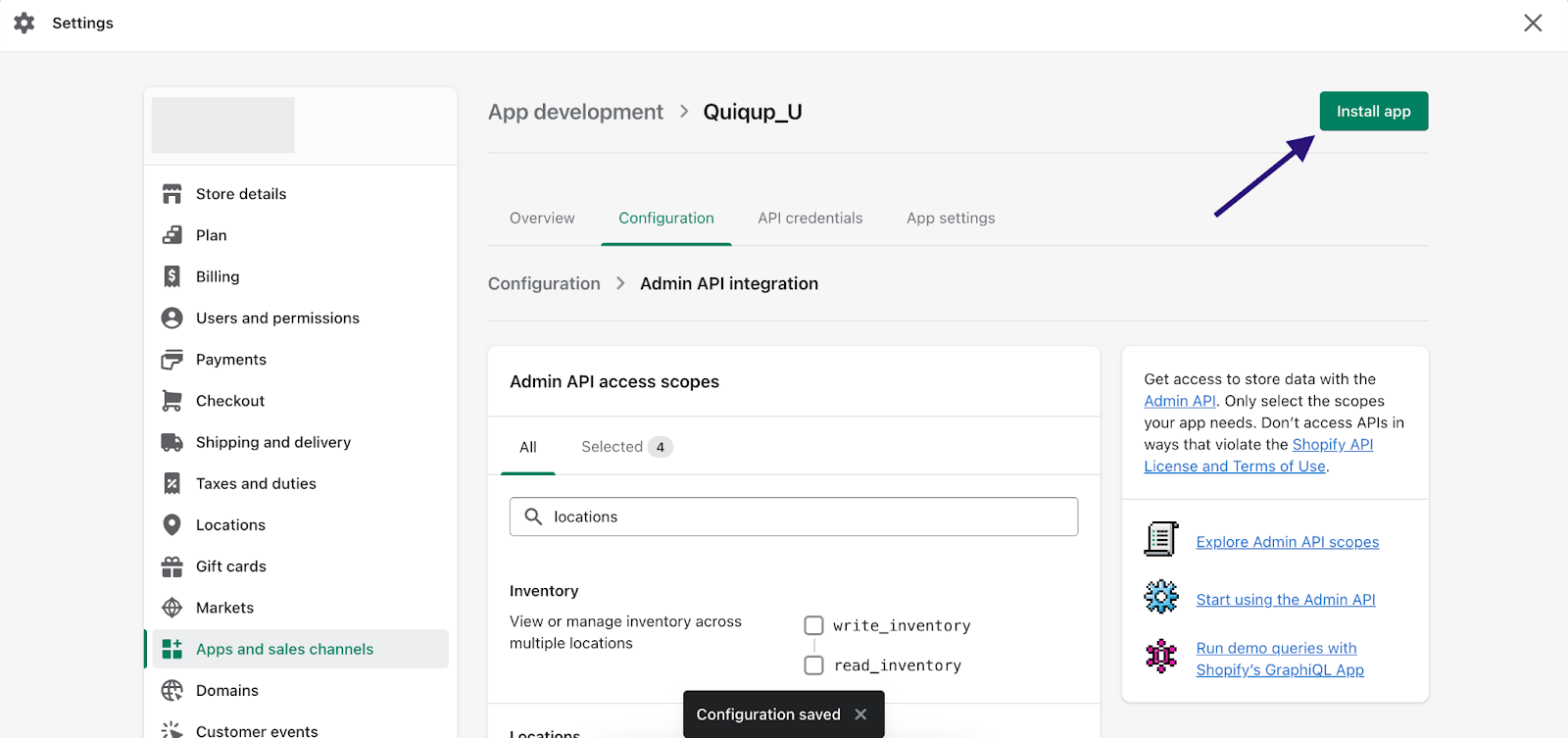The width and height of the screenshot is (1568, 738).
Task: Click the scopes search field containing locations
Action: coord(794,517)
